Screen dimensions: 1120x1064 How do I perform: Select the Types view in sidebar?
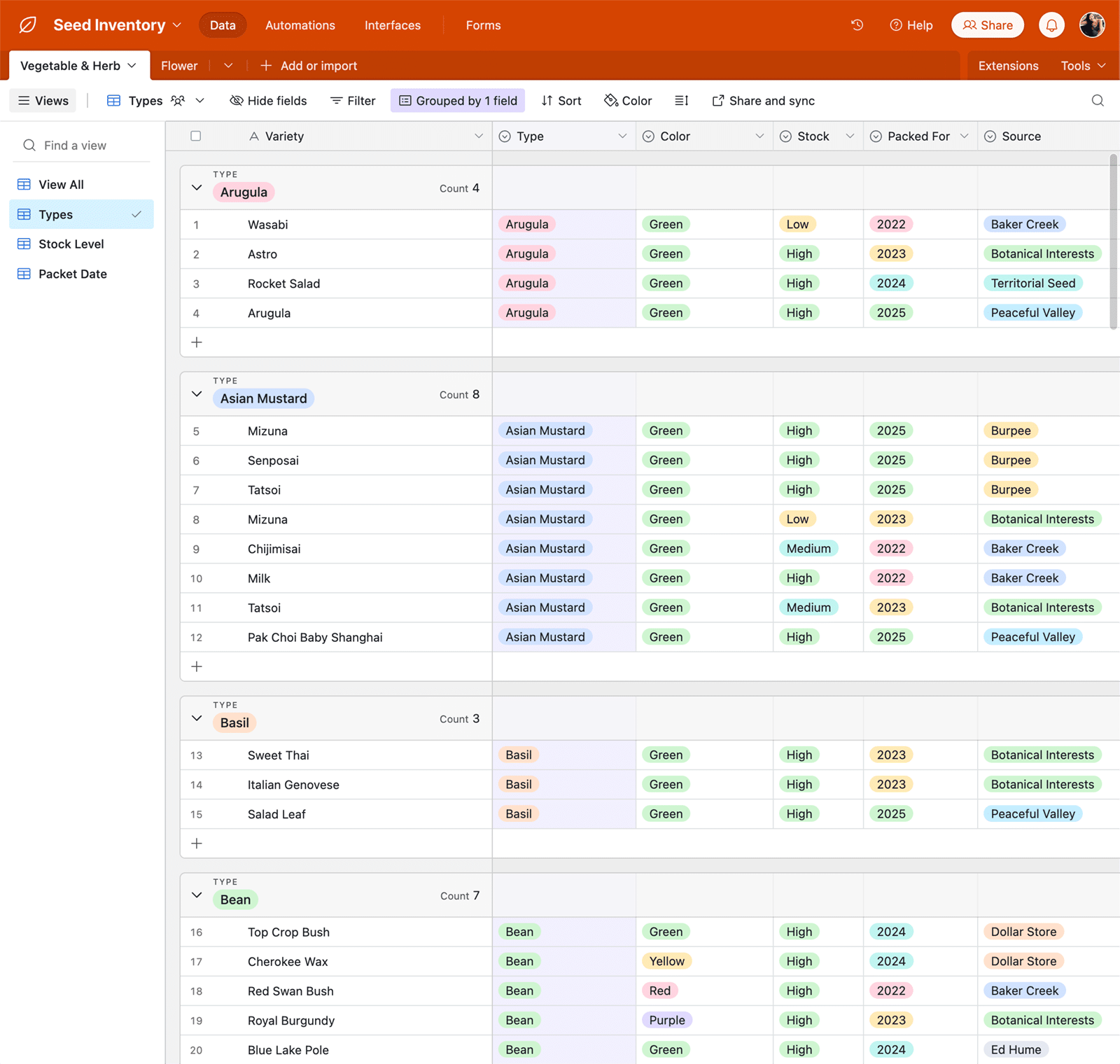[x=56, y=215]
